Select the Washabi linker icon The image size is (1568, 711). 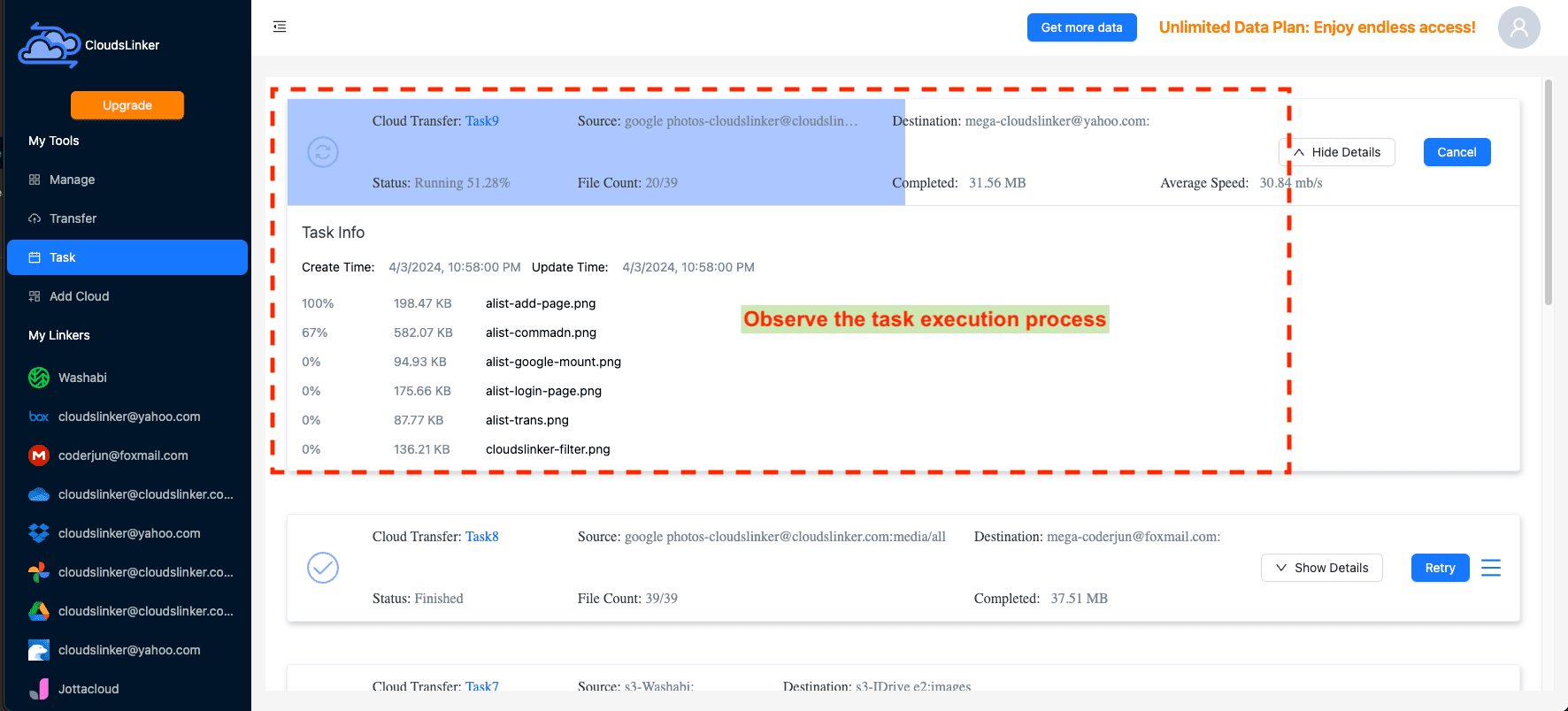[39, 378]
